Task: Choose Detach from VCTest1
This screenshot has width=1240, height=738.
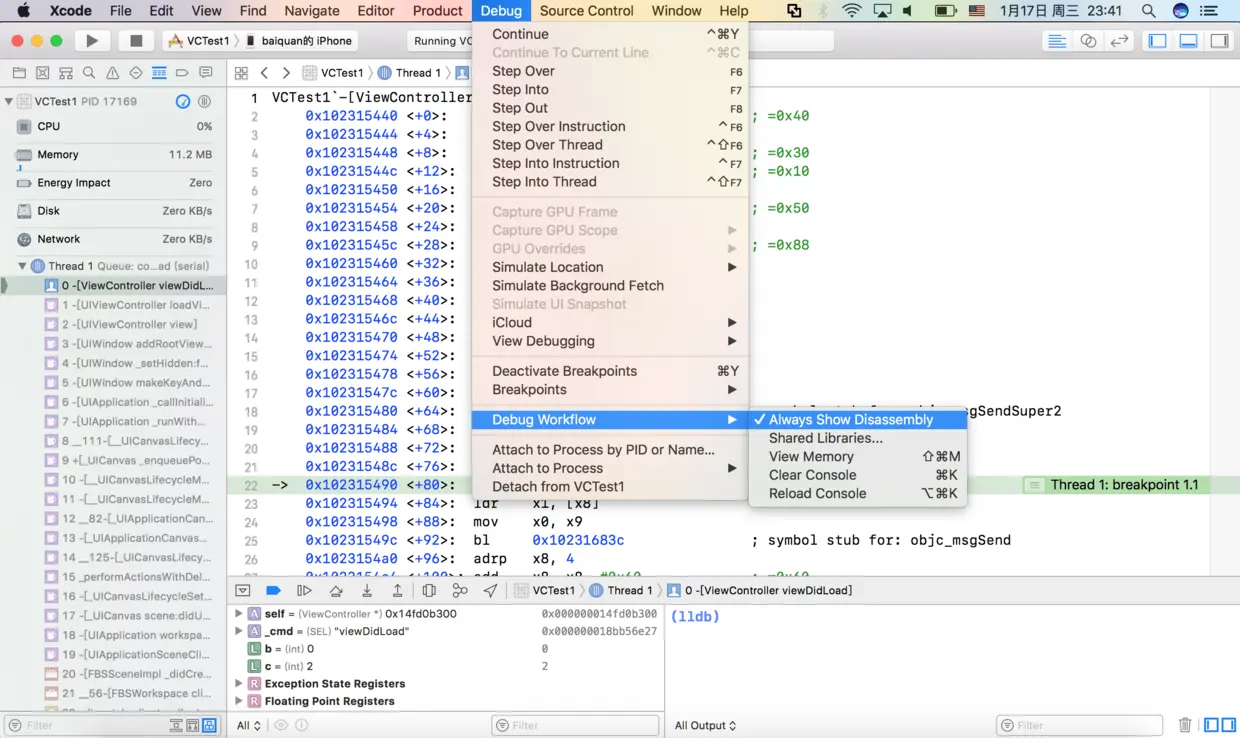Action: click(x=610, y=487)
